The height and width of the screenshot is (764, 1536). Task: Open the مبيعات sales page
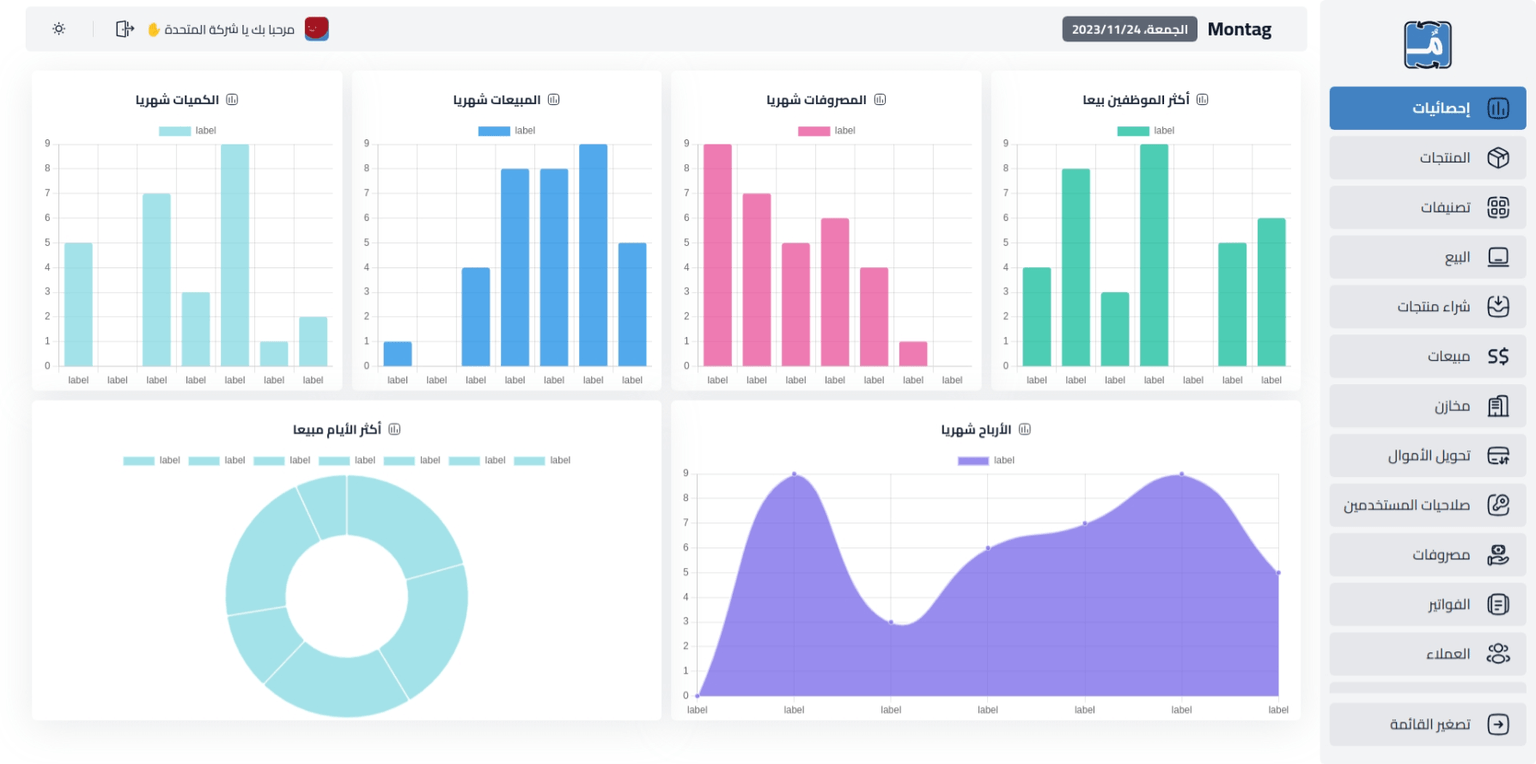1427,356
